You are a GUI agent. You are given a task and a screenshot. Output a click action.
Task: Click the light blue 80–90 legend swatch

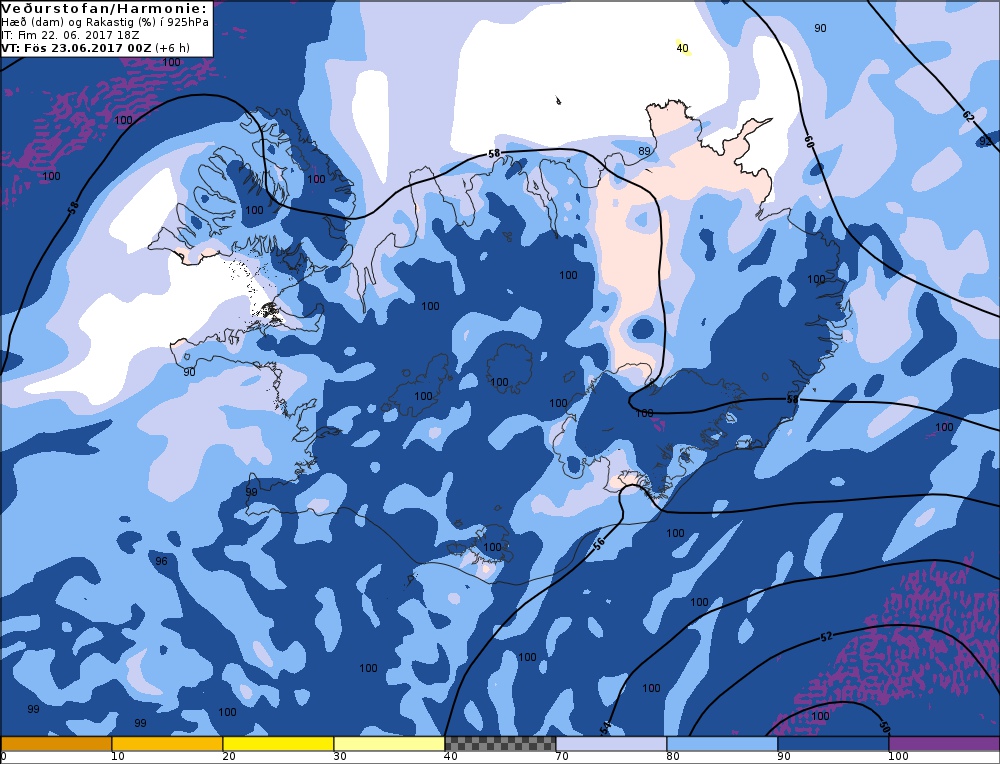722,744
